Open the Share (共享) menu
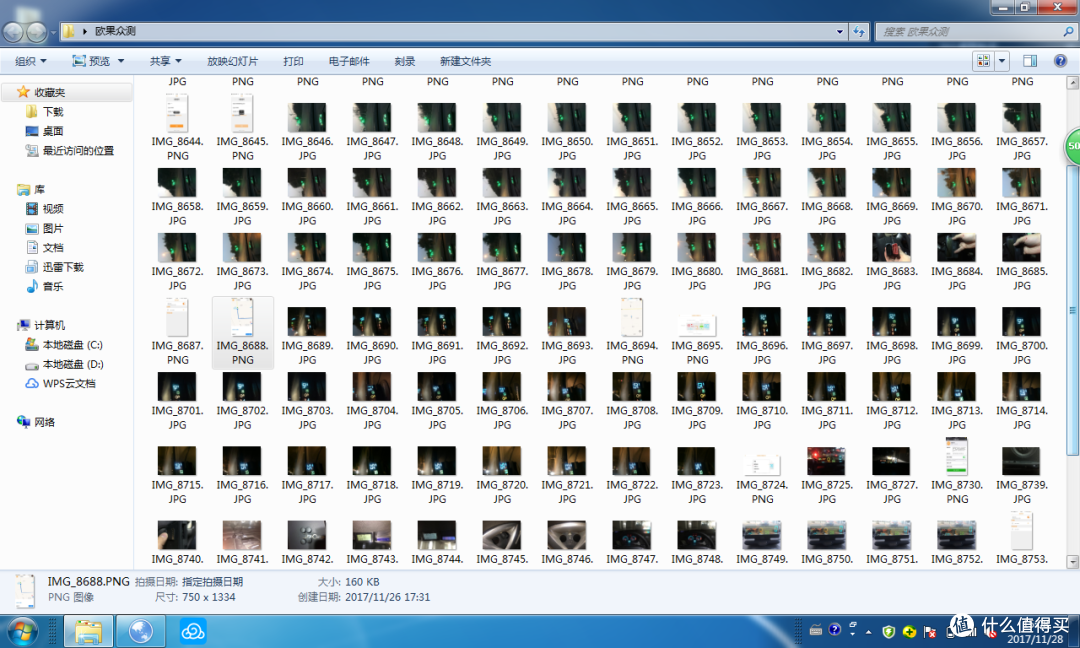Viewport: 1080px width, 648px height. 165,61
